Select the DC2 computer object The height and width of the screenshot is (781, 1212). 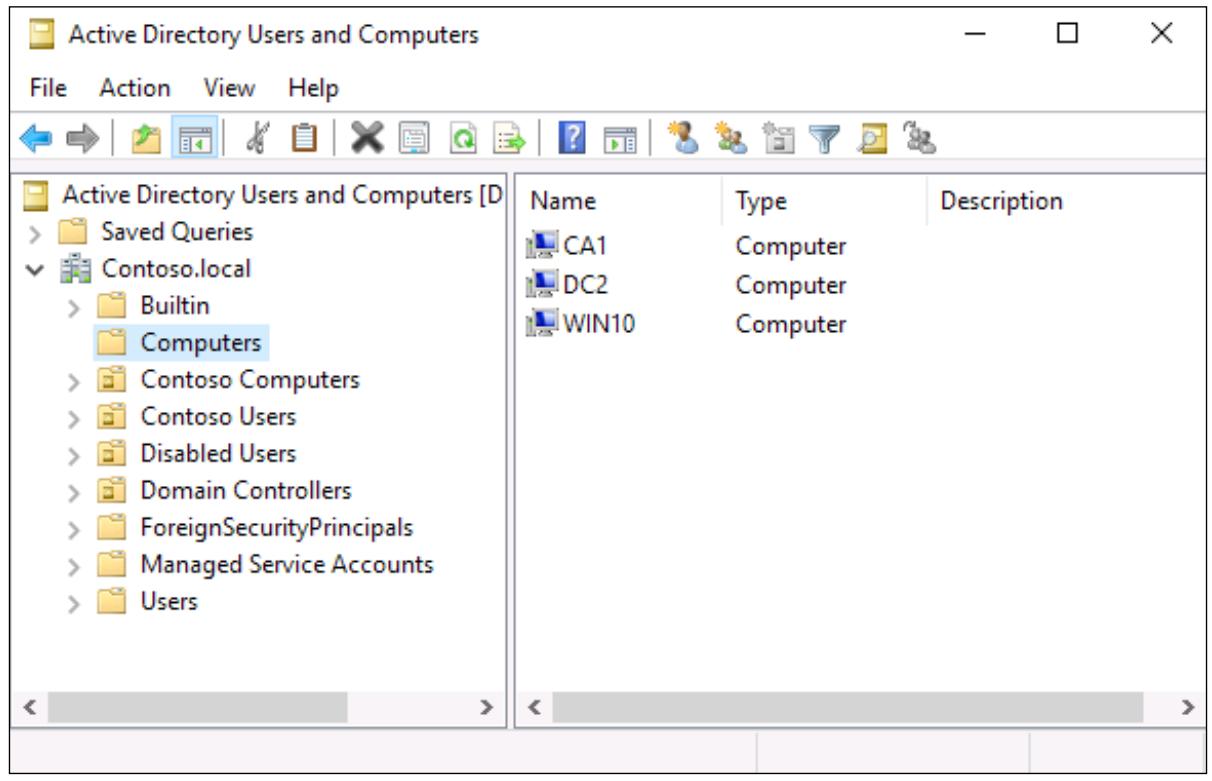pyautogui.click(x=586, y=285)
